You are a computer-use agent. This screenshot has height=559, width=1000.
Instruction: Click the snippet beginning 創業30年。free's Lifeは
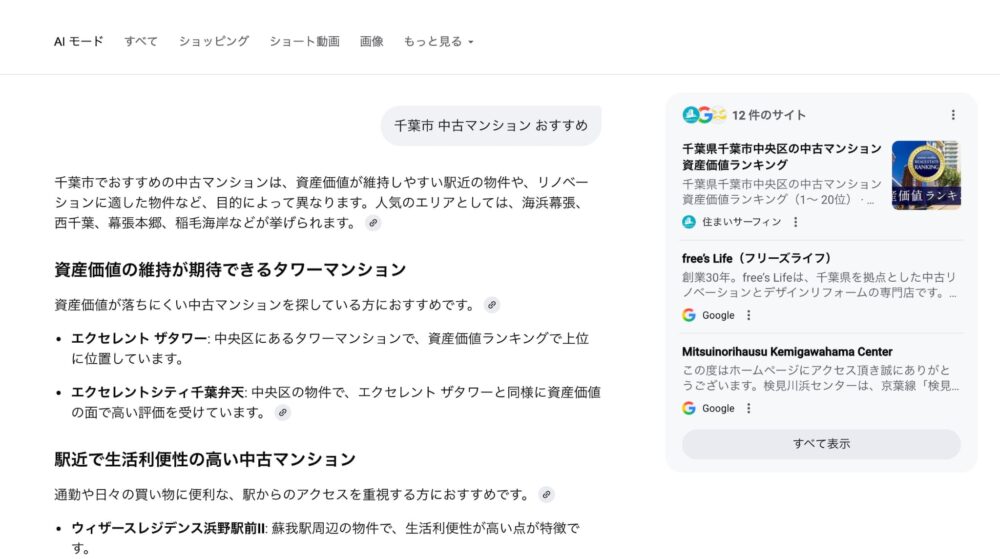[820, 285]
